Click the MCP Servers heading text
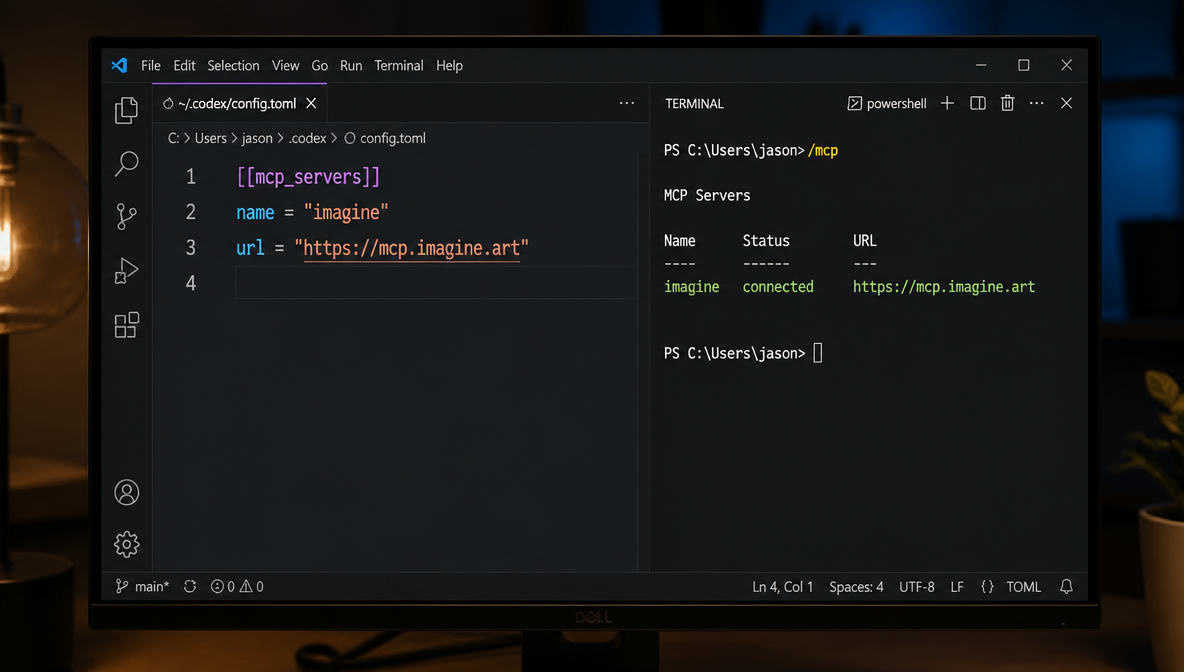The height and width of the screenshot is (672, 1184). click(707, 196)
